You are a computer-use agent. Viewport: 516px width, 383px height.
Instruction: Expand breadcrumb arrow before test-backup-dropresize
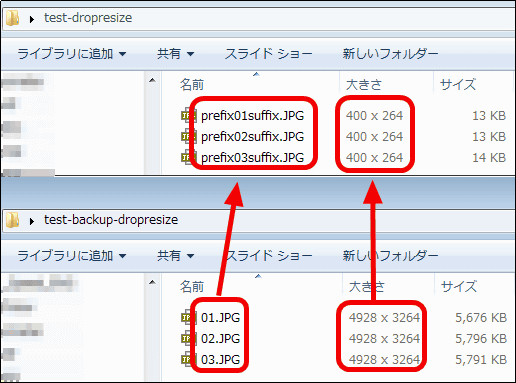(32, 221)
